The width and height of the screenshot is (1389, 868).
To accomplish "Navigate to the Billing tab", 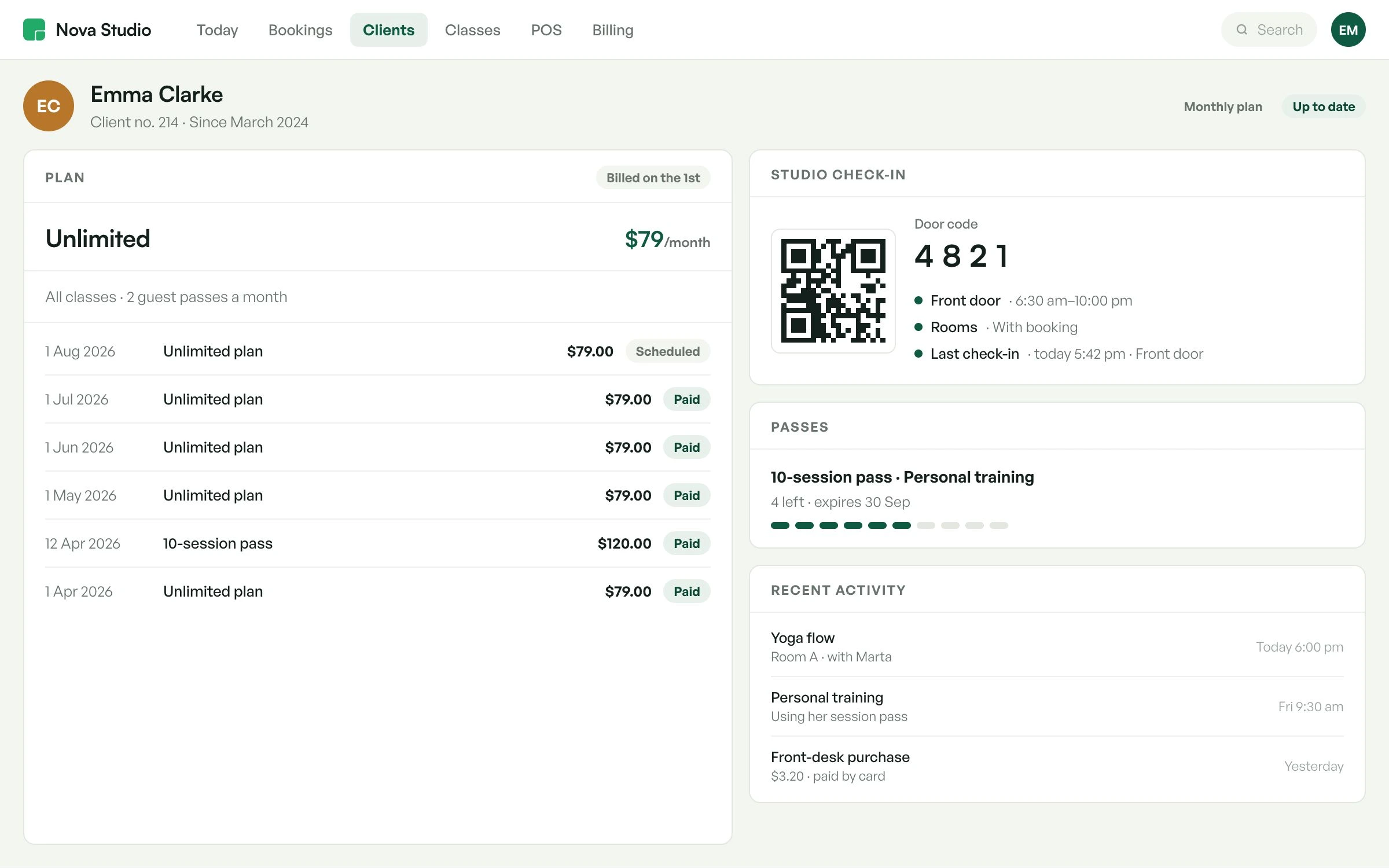I will (x=612, y=30).
